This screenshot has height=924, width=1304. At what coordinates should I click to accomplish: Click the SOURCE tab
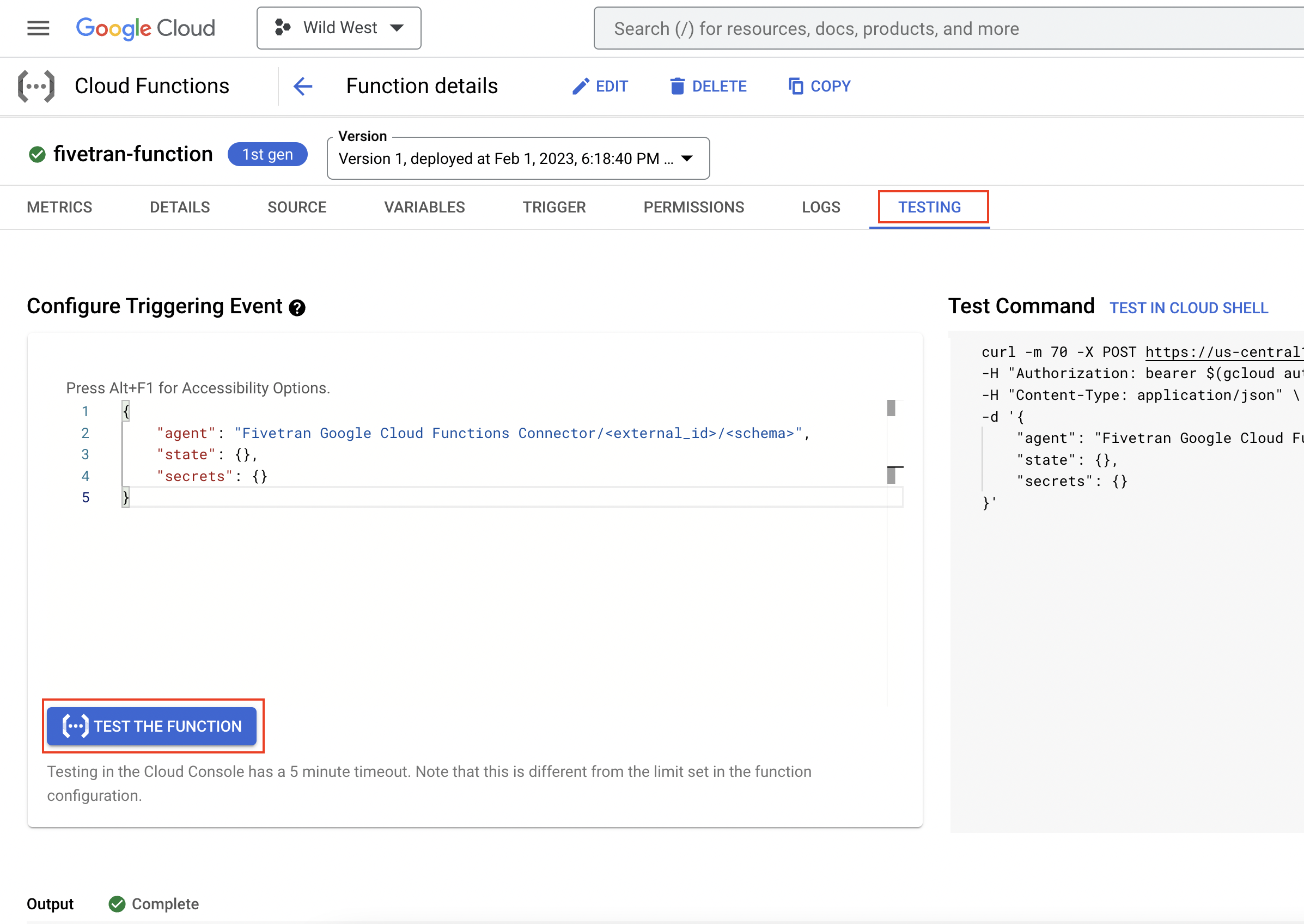296,207
